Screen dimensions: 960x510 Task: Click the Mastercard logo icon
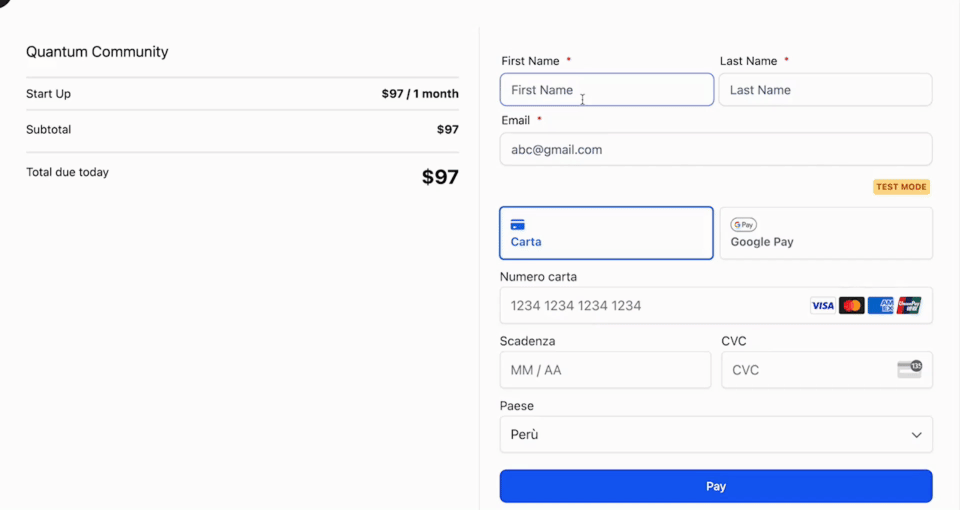point(852,306)
